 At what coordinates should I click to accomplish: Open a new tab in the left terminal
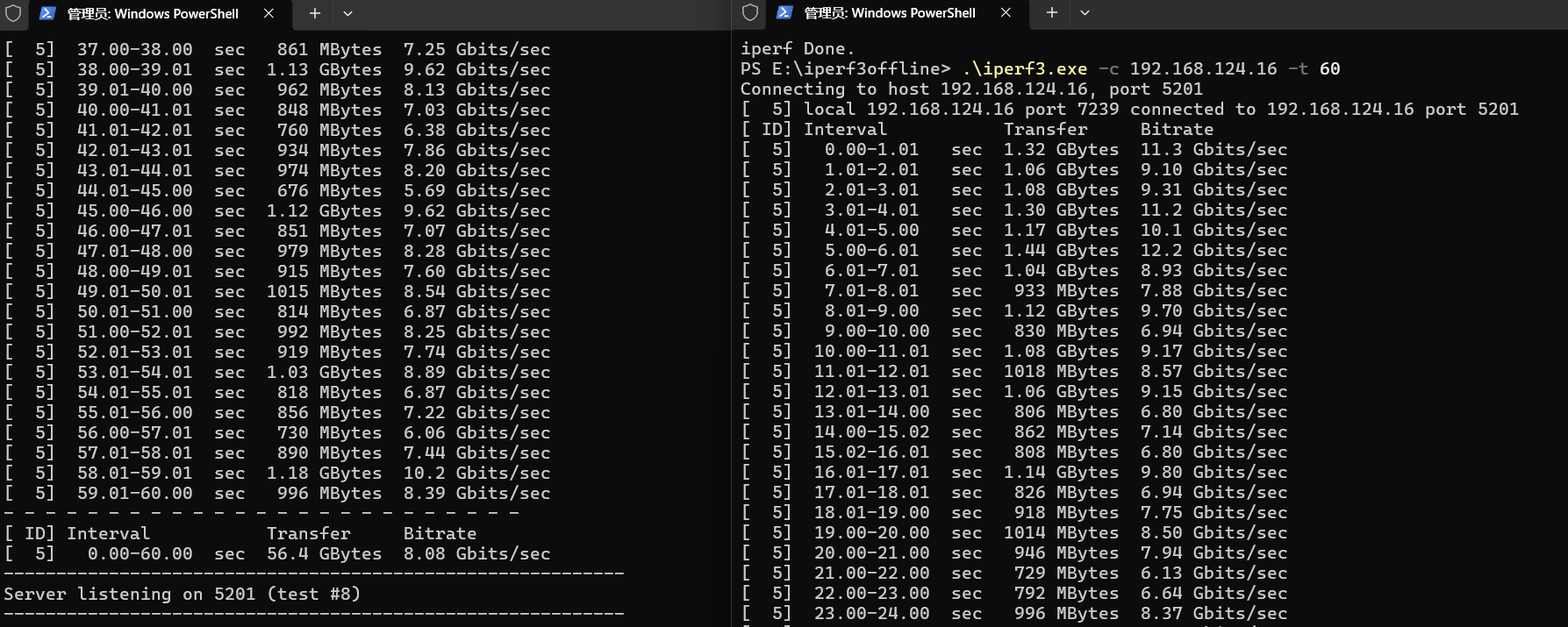tap(315, 13)
